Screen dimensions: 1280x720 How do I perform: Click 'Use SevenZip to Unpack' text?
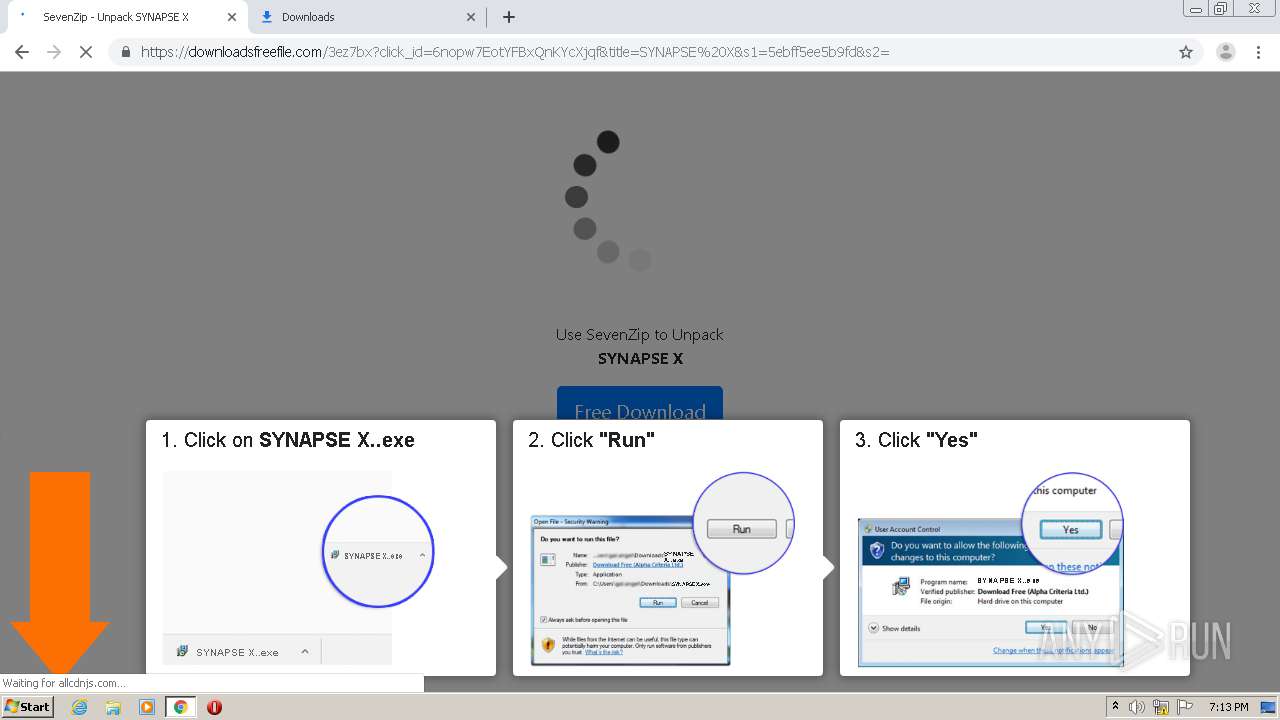click(x=640, y=335)
